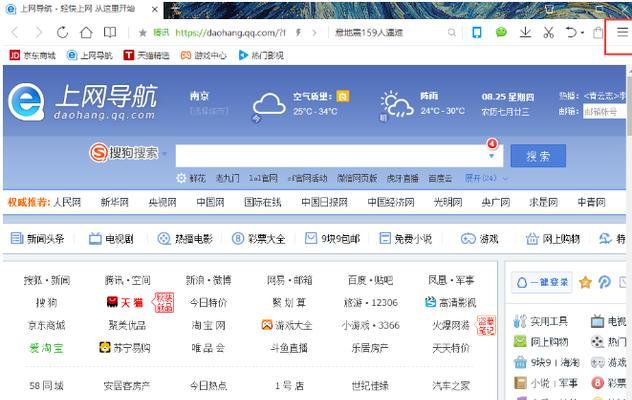Open 热门影视 bookmark
Image resolution: width=632 pixels, height=400 pixels.
pyautogui.click(x=261, y=55)
